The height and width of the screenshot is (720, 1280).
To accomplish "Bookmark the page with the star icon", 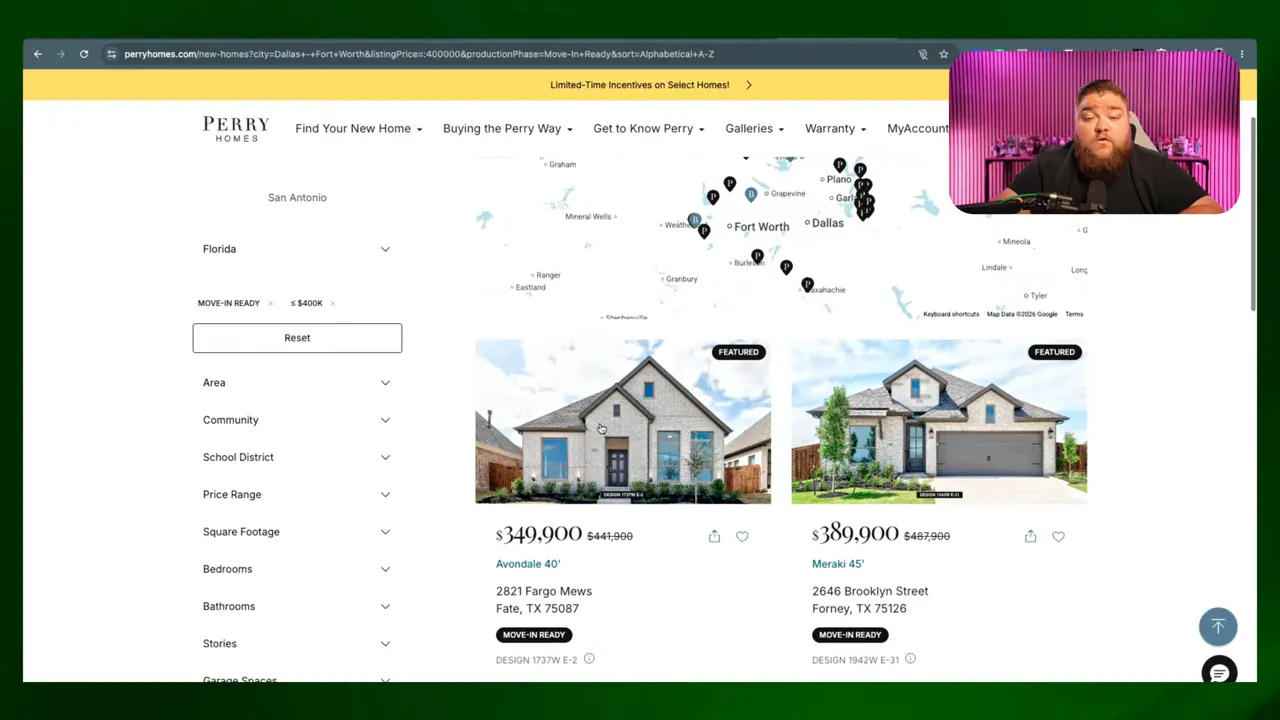I will point(943,54).
